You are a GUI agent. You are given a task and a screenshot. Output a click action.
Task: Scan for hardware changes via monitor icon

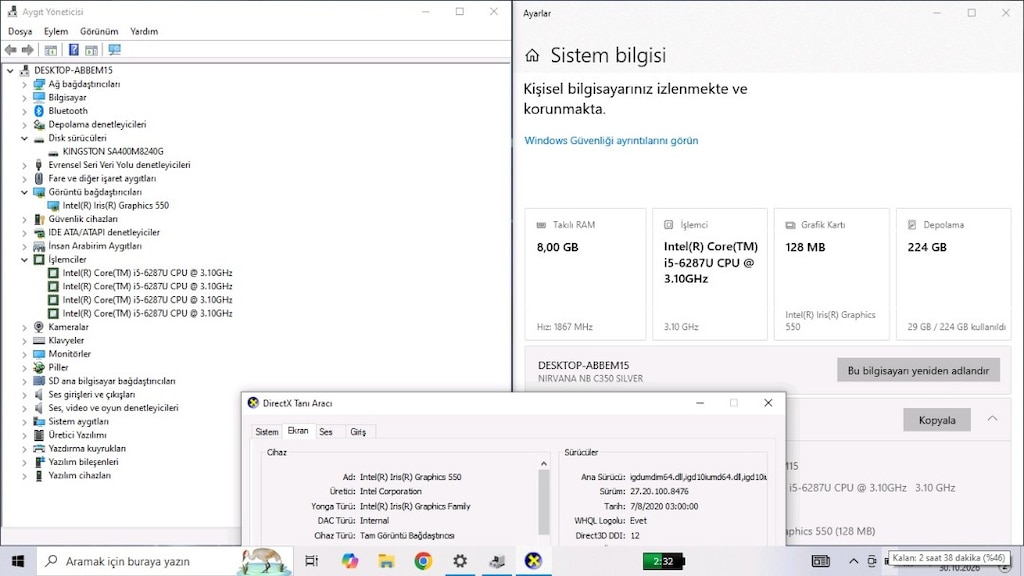(114, 50)
